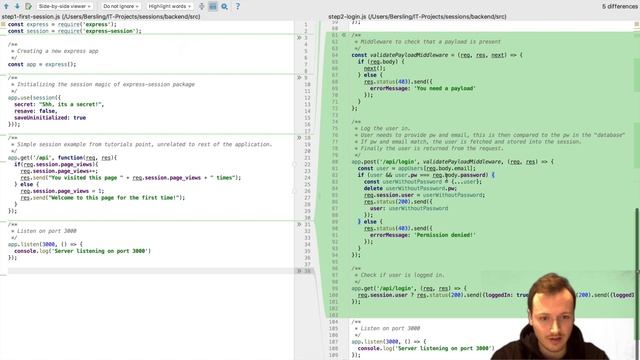This screenshot has width=640, height=360.
Task: Click the if (req.body) line
Action: pos(381,62)
